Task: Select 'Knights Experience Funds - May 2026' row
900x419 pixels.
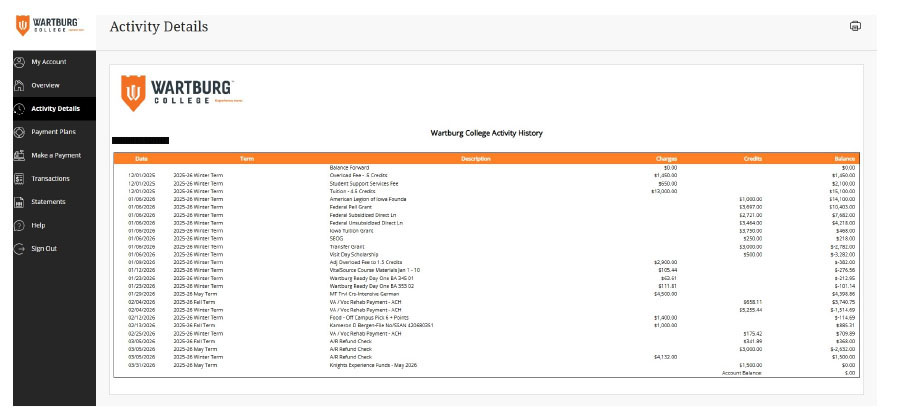Action: point(486,365)
